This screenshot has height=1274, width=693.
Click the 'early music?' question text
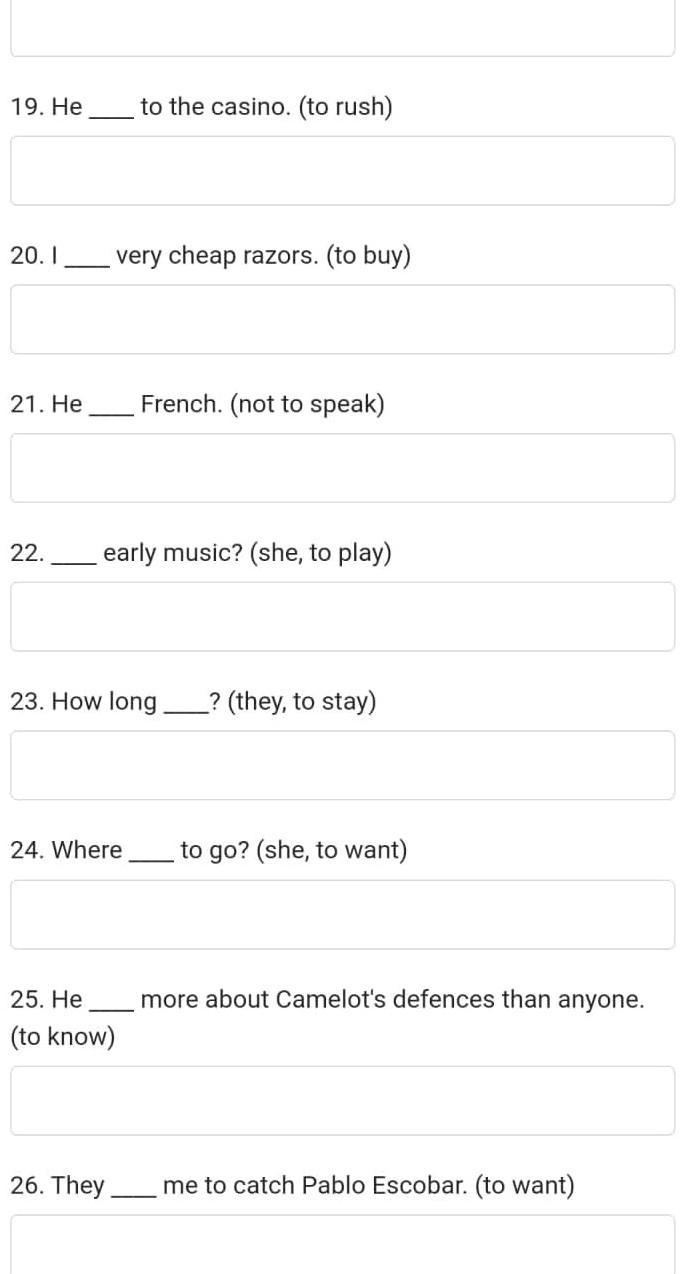pos(201,553)
